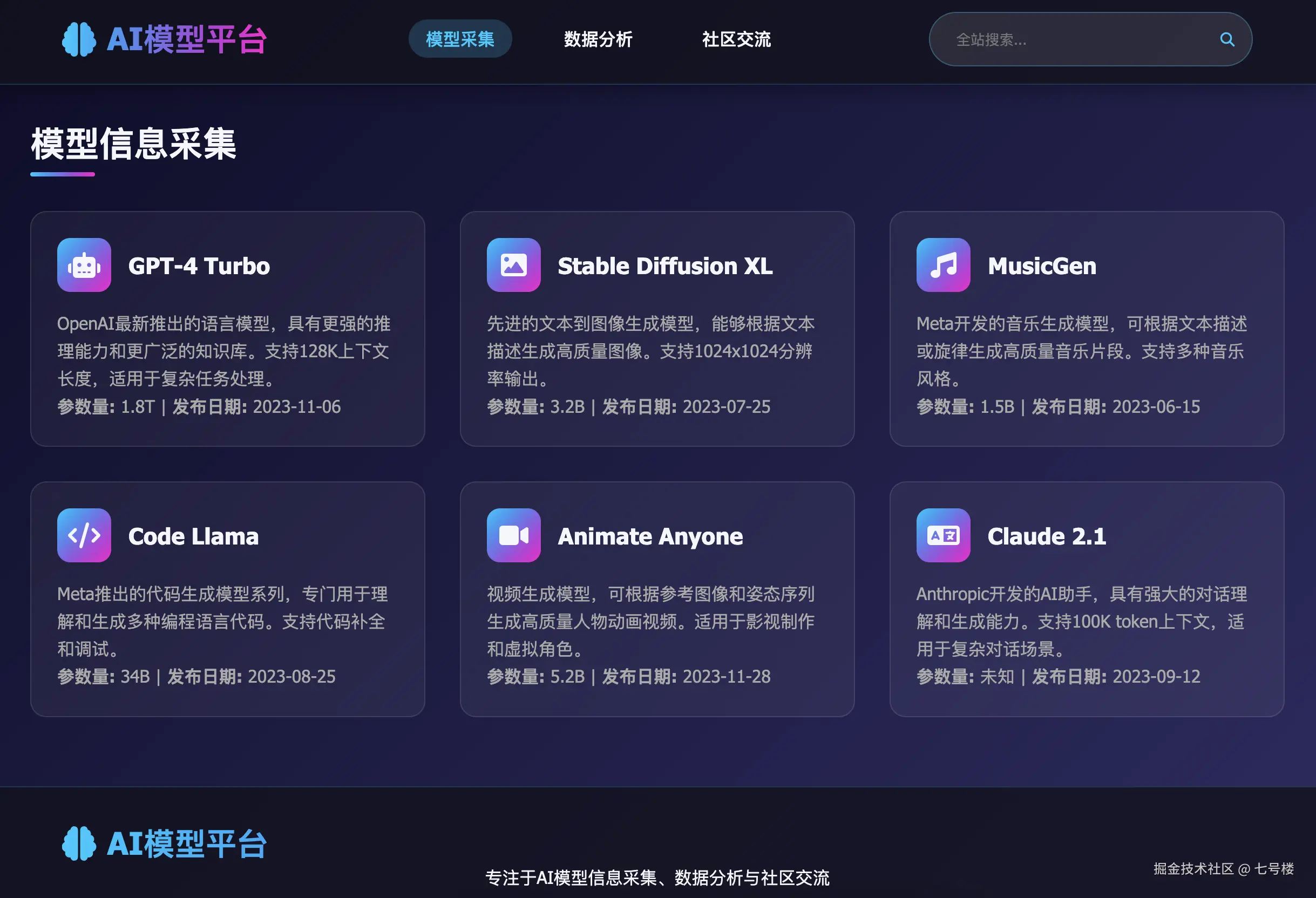Focus the 全站搜索 search input field

[1076, 39]
